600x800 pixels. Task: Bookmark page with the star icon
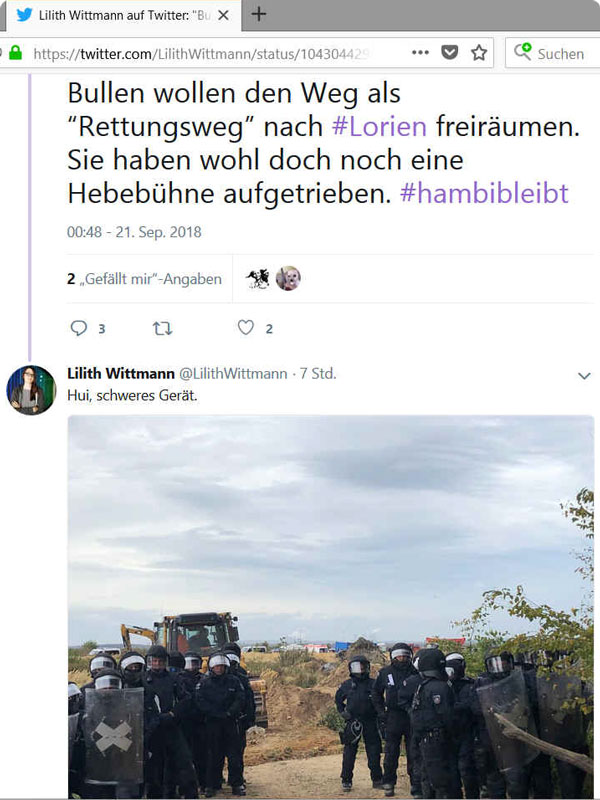click(479, 53)
